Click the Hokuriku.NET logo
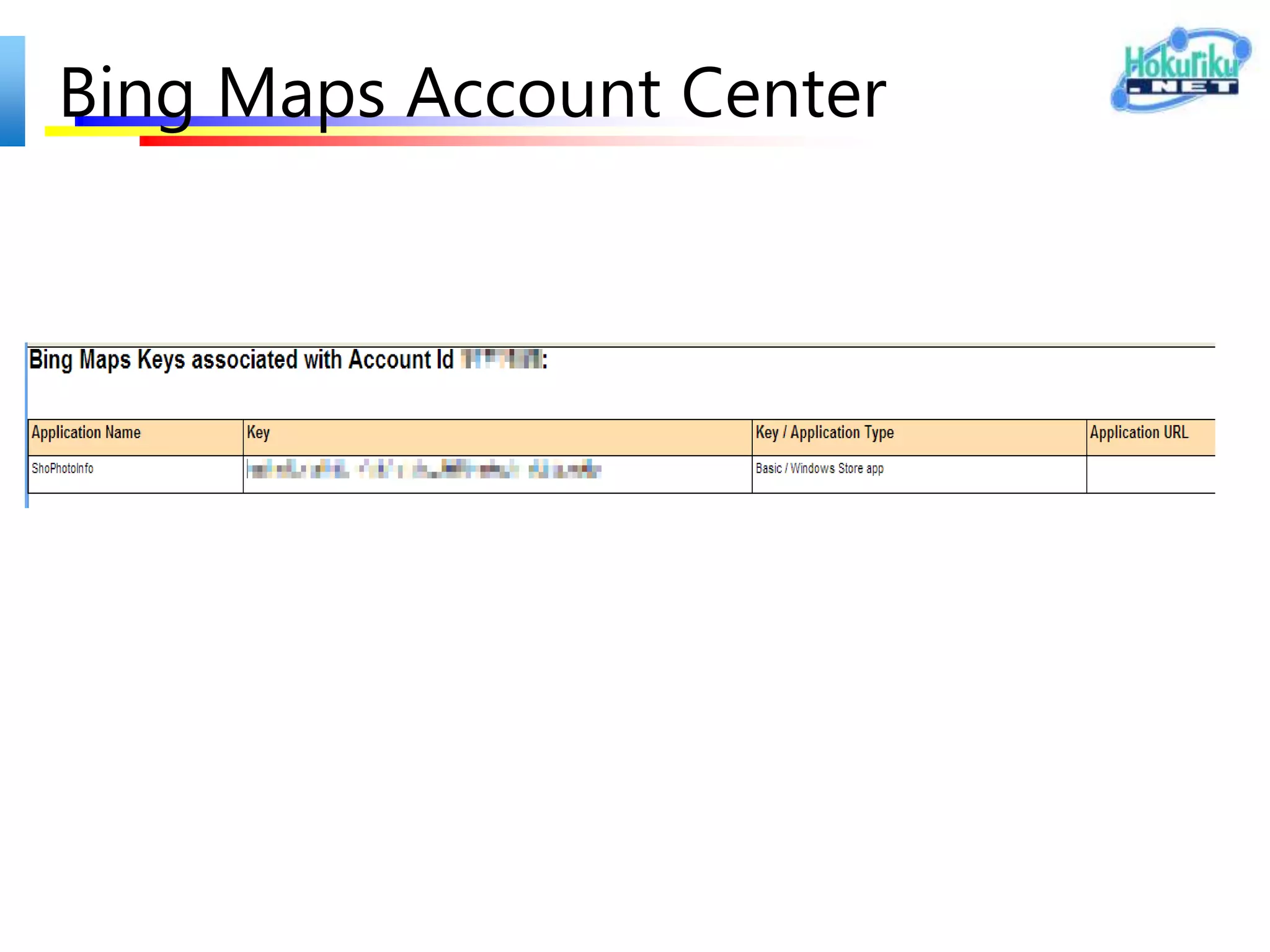 (x=1180, y=69)
